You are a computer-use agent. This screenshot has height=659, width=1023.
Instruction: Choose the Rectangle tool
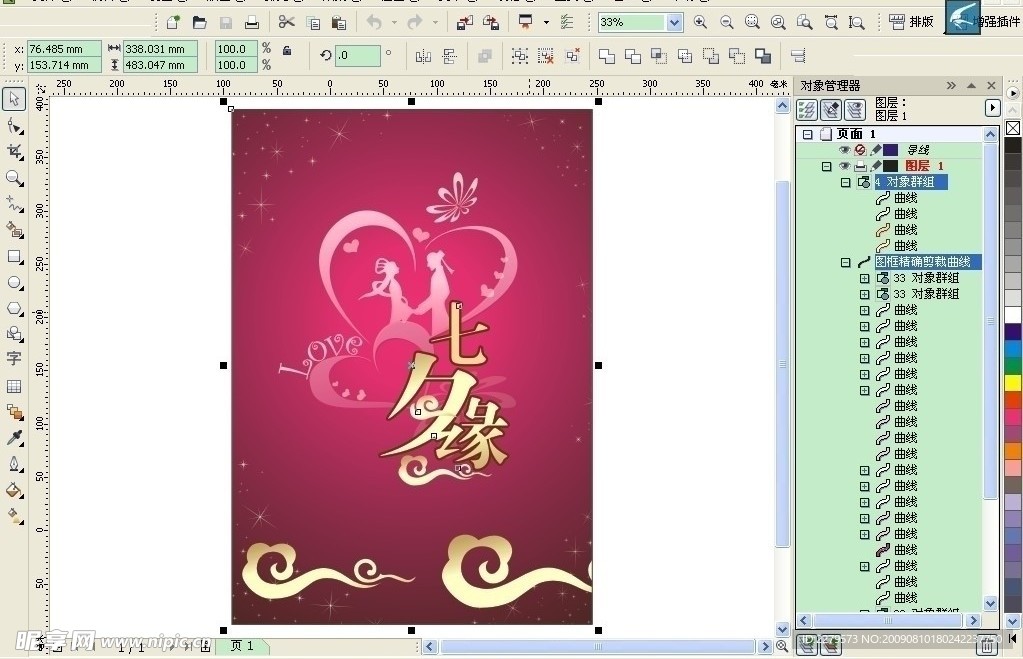14,257
